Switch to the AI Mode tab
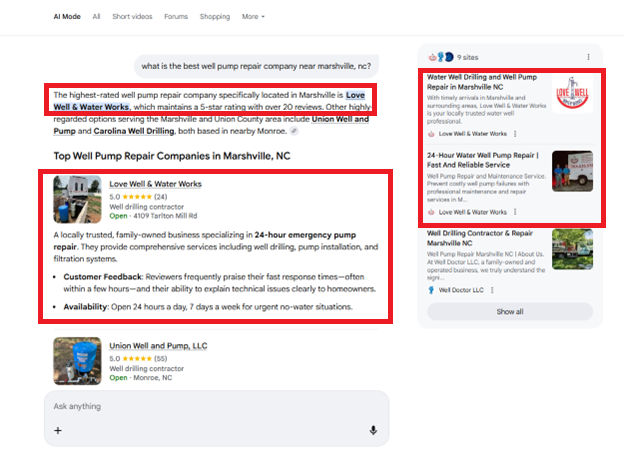 click(67, 17)
